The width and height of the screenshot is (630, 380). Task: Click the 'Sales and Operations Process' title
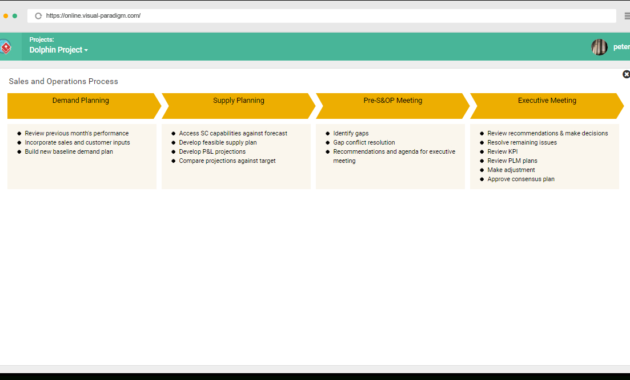(x=63, y=81)
